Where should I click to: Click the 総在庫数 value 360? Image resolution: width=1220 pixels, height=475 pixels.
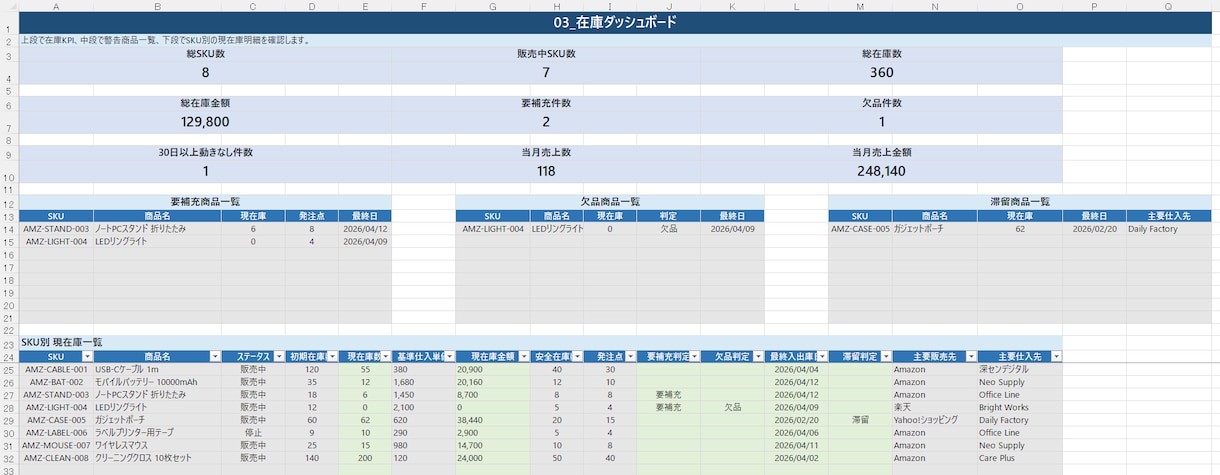tap(881, 72)
